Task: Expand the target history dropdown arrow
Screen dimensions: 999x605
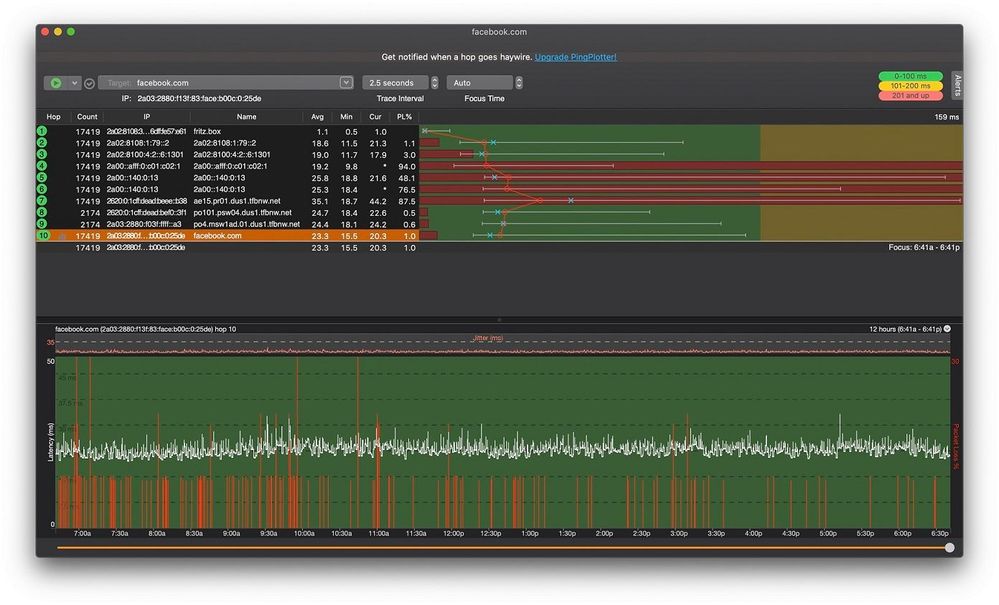Action: coord(346,83)
